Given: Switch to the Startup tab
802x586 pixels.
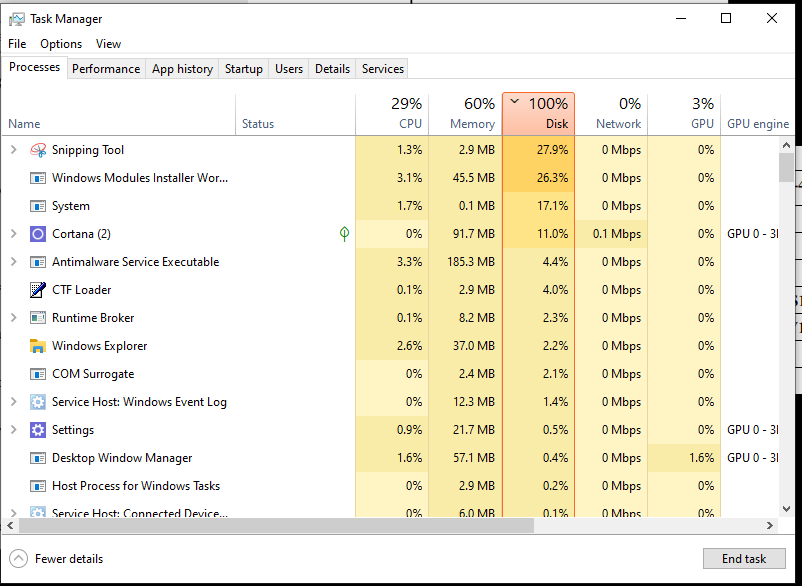Looking at the screenshot, I should 243,69.
